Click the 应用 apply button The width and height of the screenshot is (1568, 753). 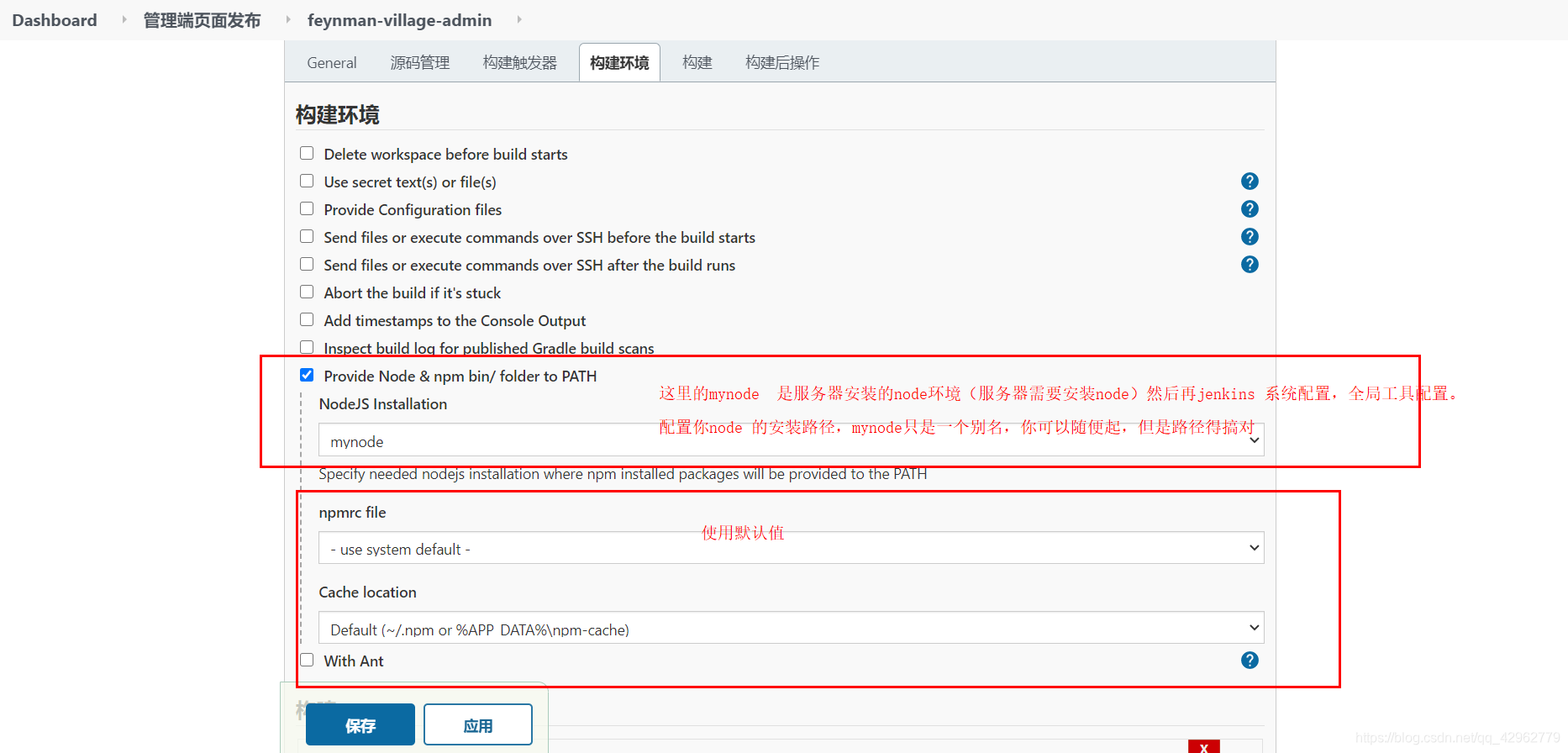pyautogui.click(x=478, y=724)
